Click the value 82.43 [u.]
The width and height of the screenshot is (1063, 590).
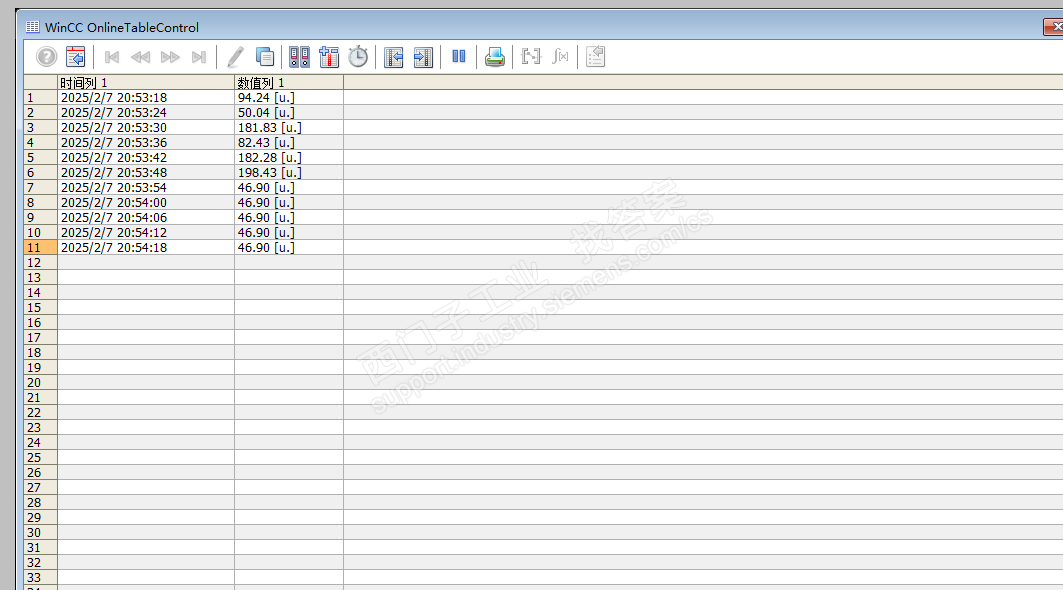(x=266, y=142)
